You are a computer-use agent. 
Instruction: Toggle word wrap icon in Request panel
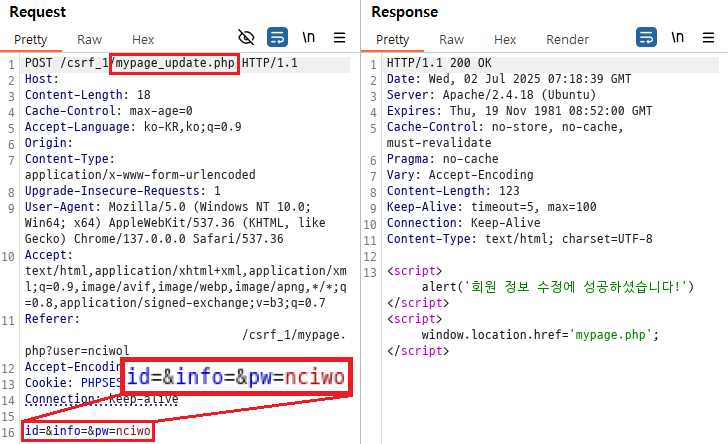(x=277, y=37)
